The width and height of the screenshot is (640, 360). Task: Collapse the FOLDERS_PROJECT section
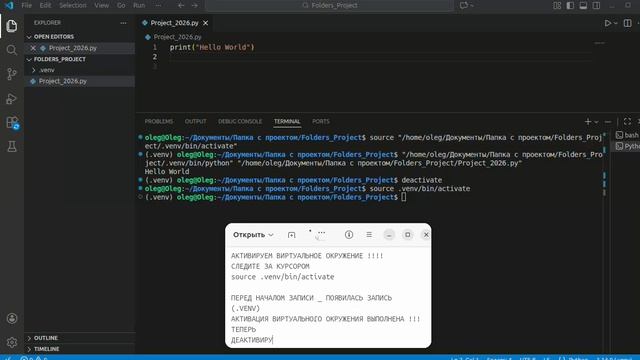coord(60,59)
